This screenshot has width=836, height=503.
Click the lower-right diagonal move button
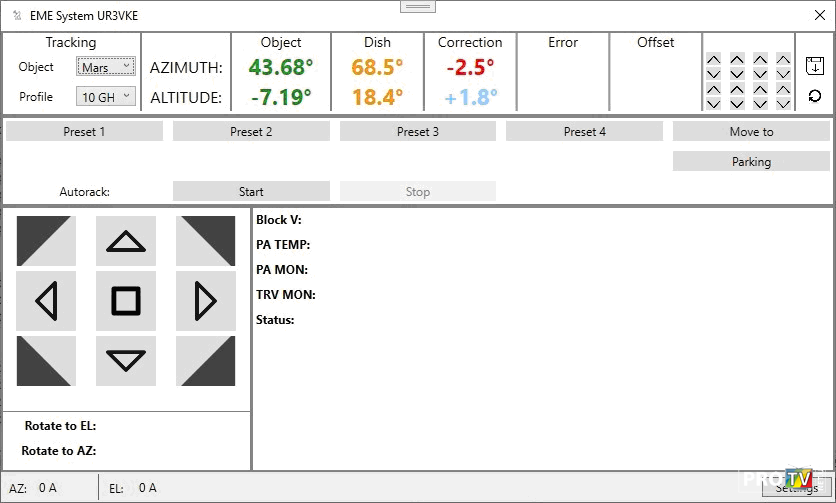pos(206,360)
